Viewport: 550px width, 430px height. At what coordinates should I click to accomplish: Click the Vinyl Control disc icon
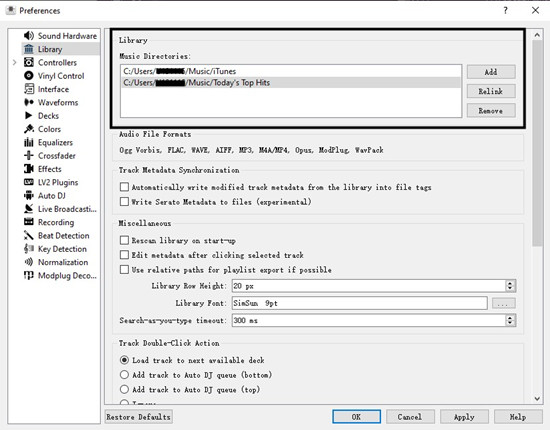29,76
